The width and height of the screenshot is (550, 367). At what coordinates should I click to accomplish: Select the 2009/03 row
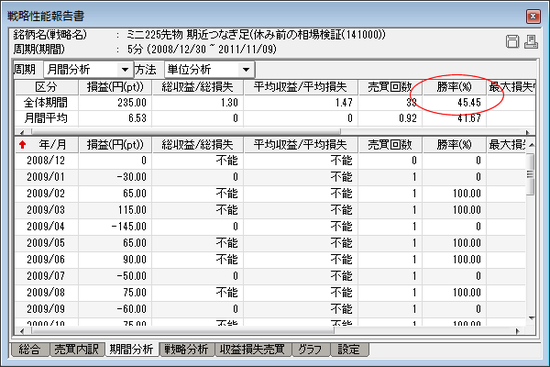[270, 210]
